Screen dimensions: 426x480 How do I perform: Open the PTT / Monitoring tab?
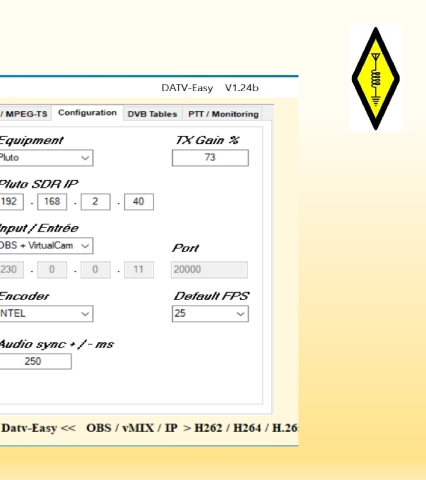pos(223,114)
